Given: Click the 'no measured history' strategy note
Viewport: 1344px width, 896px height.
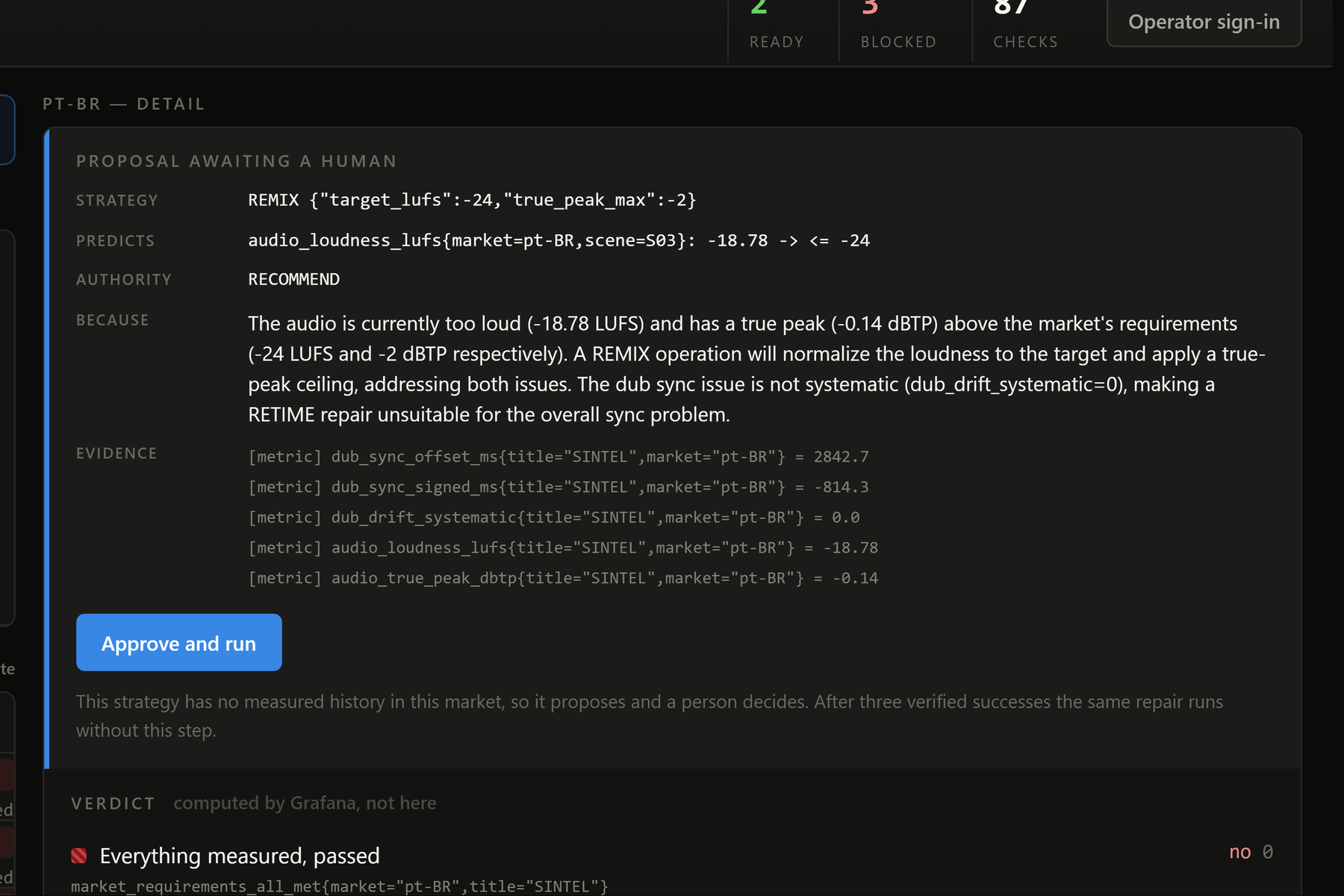Looking at the screenshot, I should [x=650, y=715].
